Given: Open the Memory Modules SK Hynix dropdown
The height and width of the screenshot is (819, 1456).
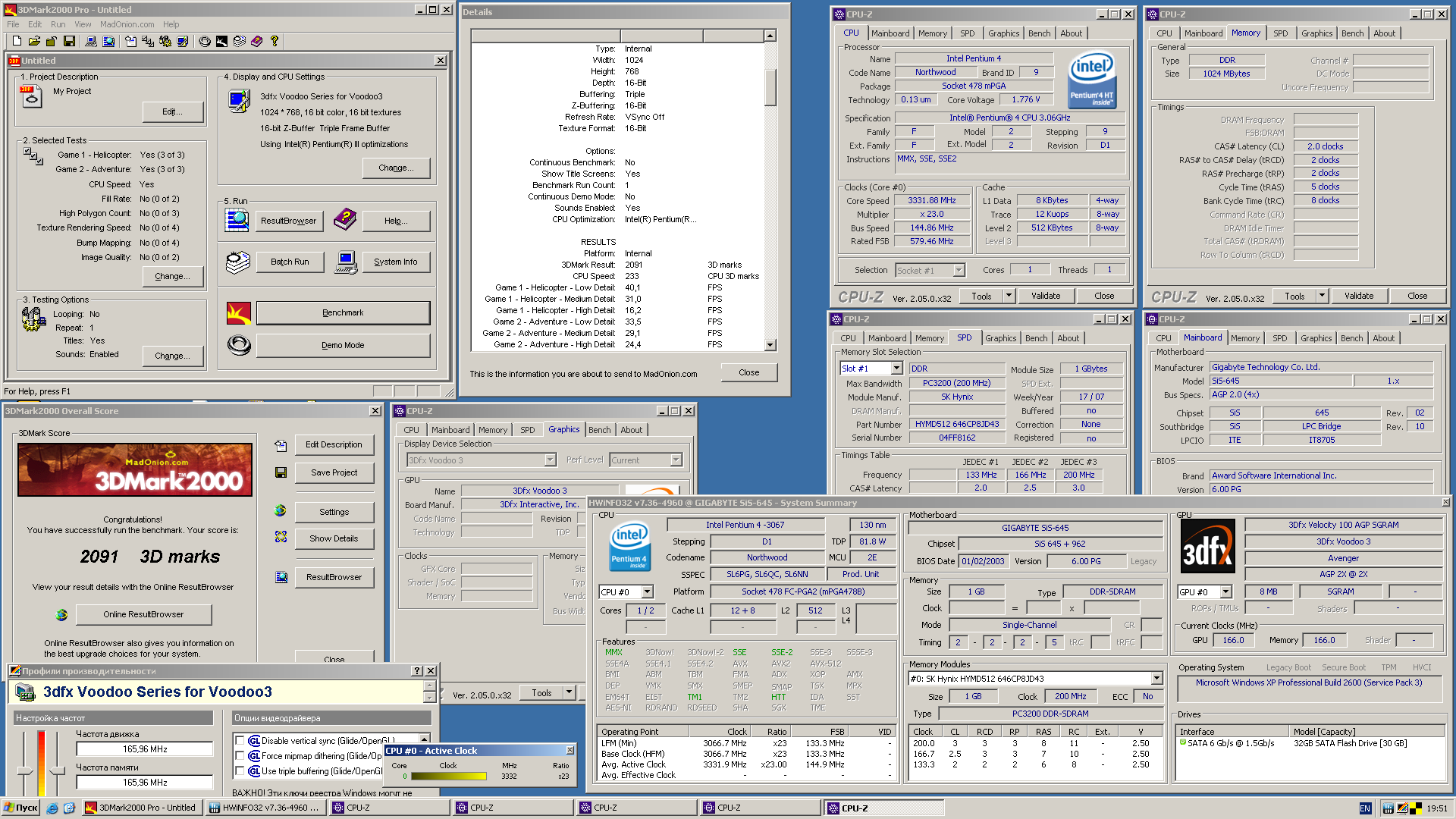Looking at the screenshot, I should pos(1156,679).
